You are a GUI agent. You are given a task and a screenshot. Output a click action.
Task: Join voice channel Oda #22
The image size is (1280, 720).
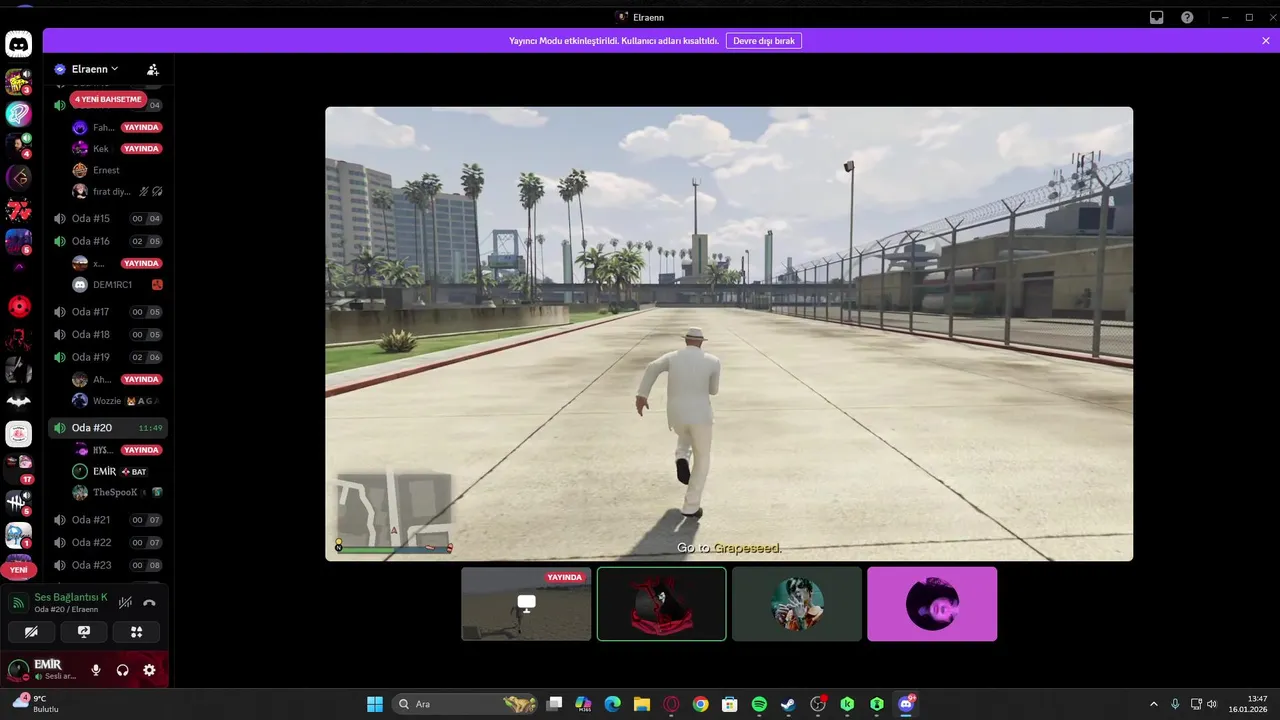(108, 542)
